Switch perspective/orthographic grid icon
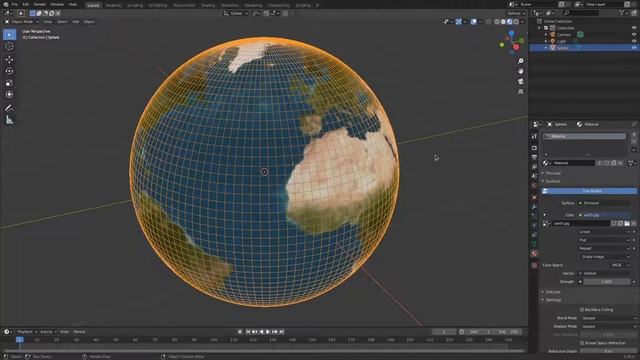The width and height of the screenshot is (640, 360). point(520,92)
